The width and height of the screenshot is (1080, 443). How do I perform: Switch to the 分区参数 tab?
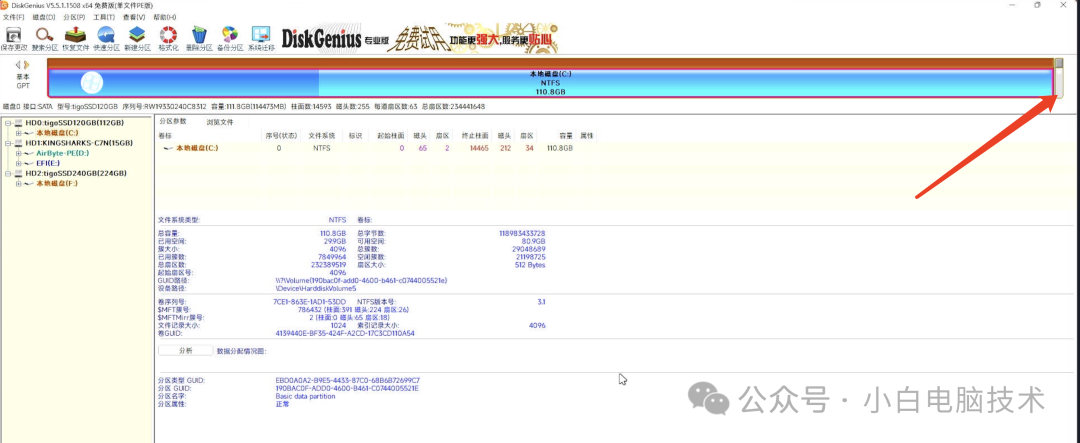(173, 121)
